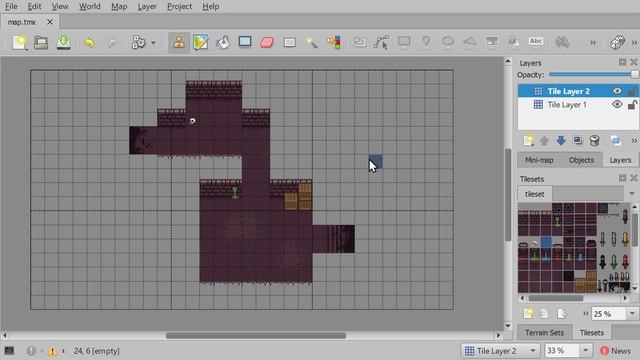Toggle the lock of Tile Layer 2

coord(632,91)
